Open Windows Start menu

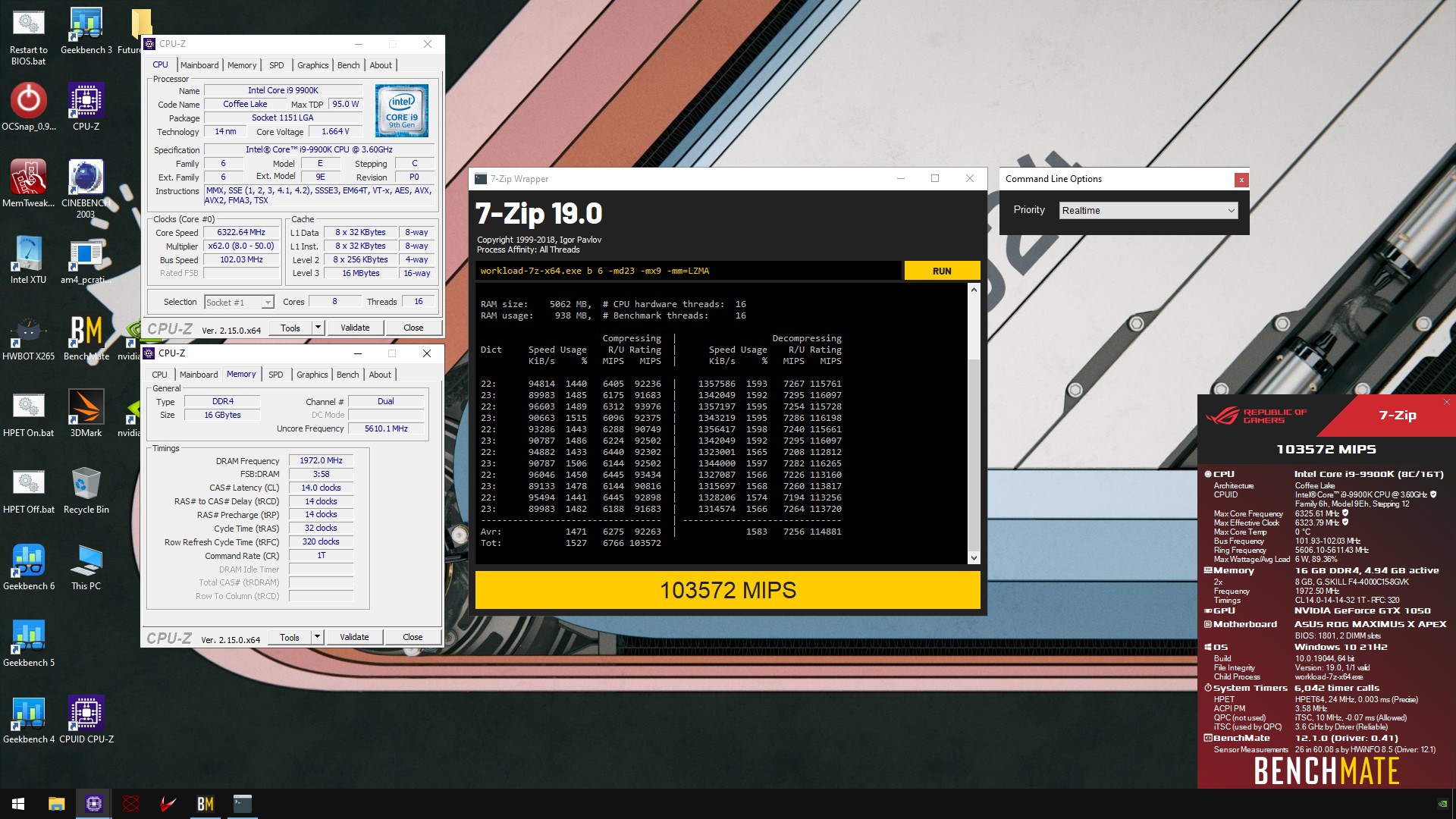[18, 804]
